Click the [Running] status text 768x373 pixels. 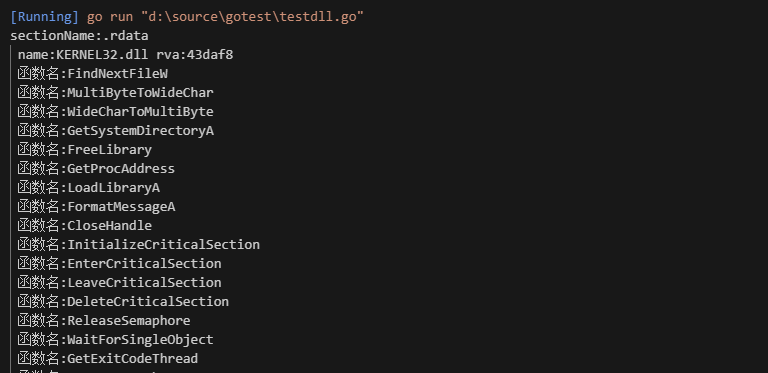point(45,17)
